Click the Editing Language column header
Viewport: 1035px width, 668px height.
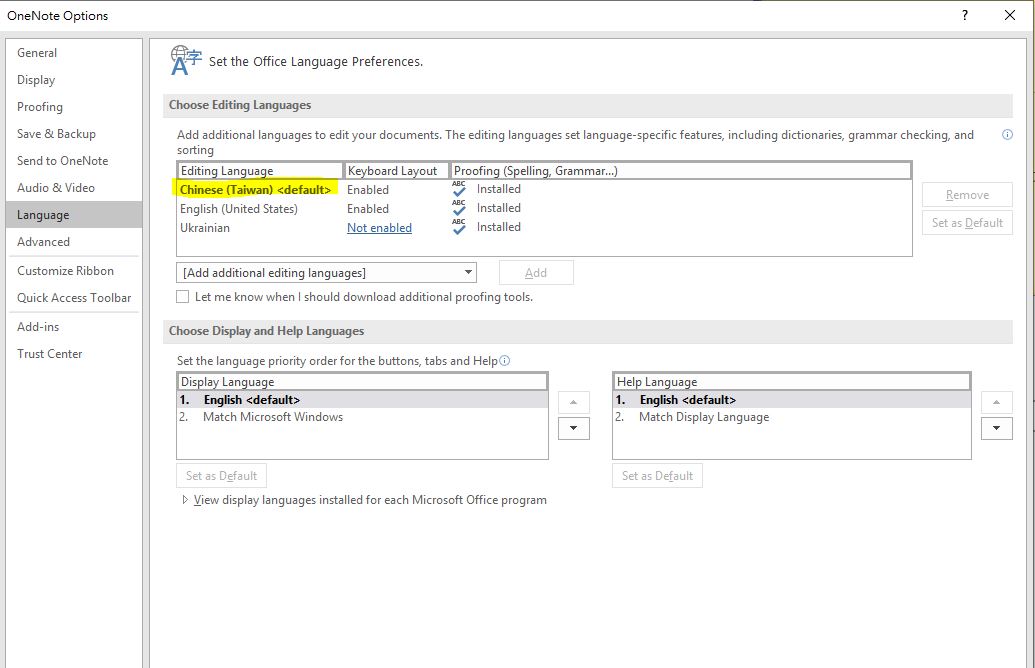pyautogui.click(x=260, y=170)
